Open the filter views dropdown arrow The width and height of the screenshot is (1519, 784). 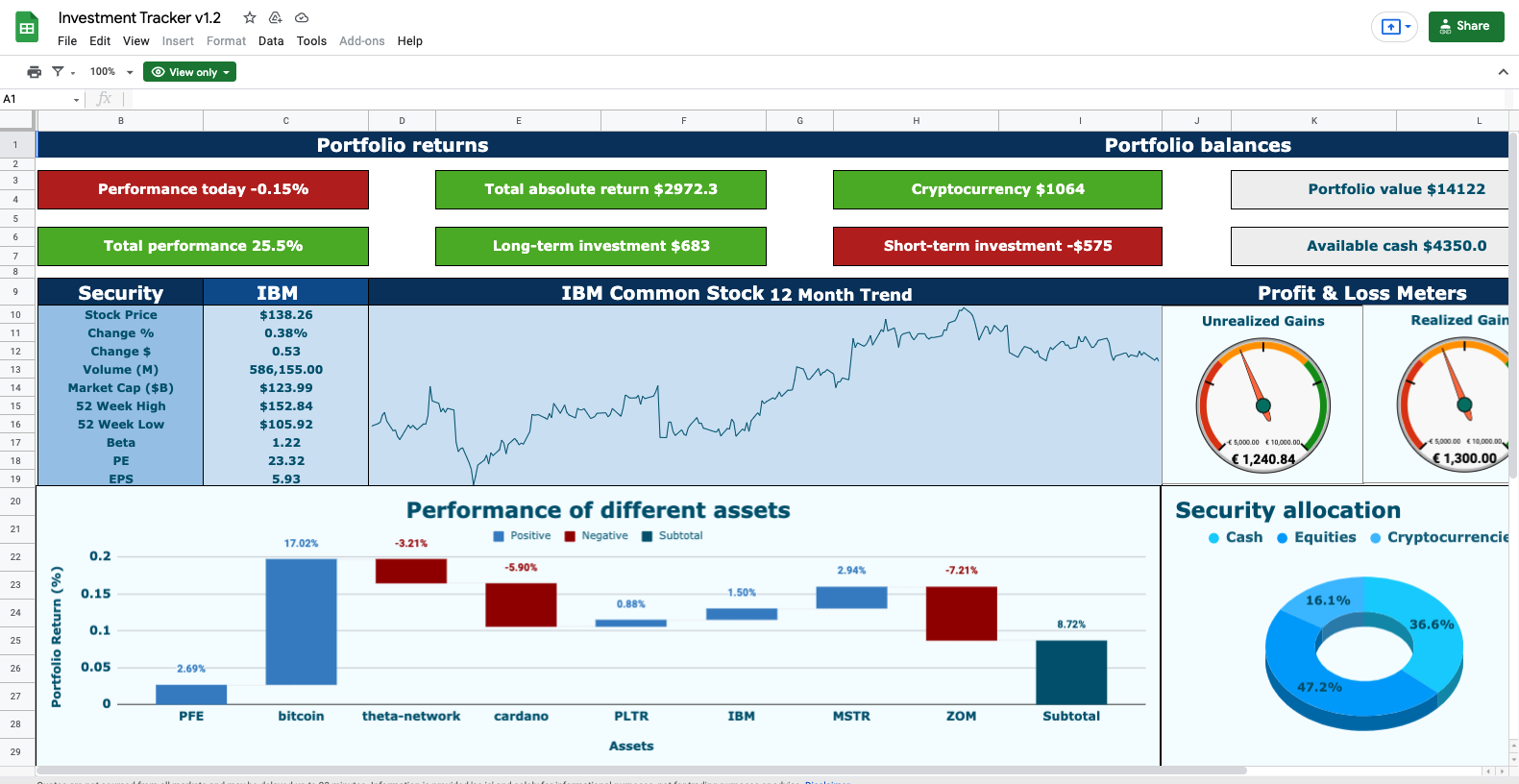pyautogui.click(x=73, y=73)
